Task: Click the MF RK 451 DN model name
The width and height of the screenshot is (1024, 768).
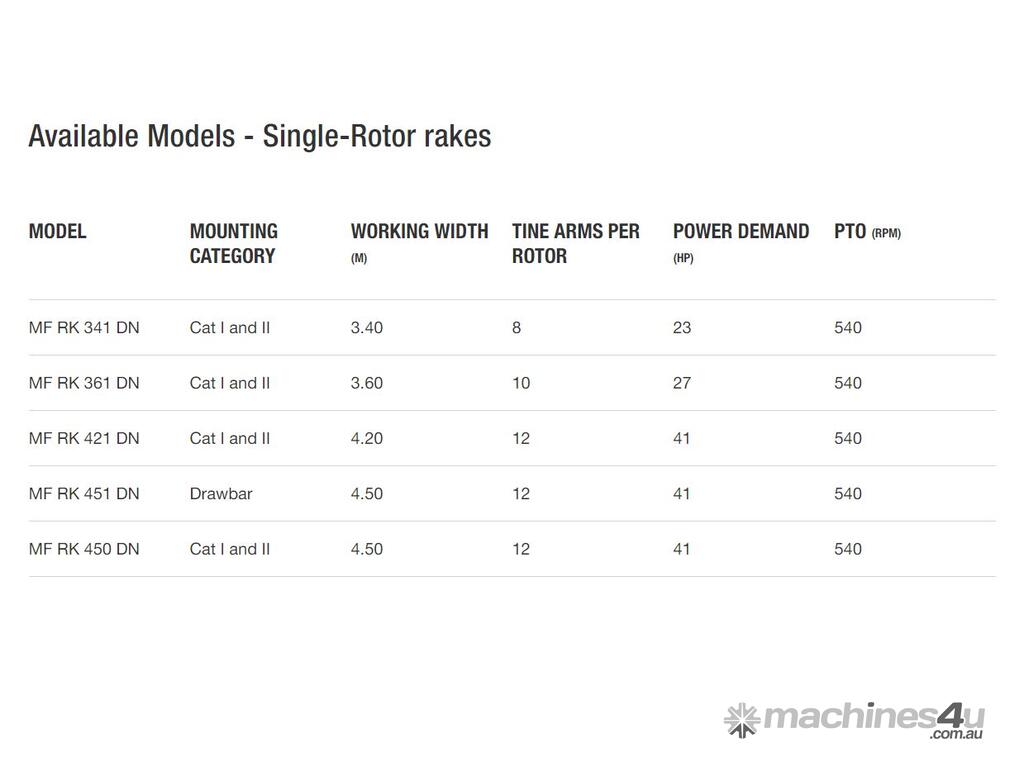Action: pos(84,493)
